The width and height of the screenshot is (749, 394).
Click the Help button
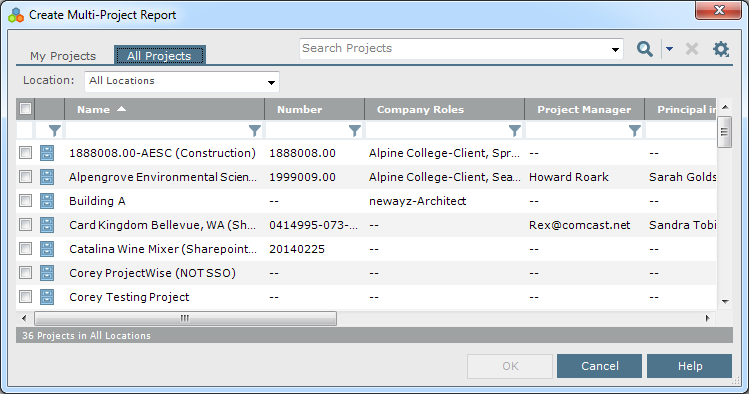tap(690, 366)
